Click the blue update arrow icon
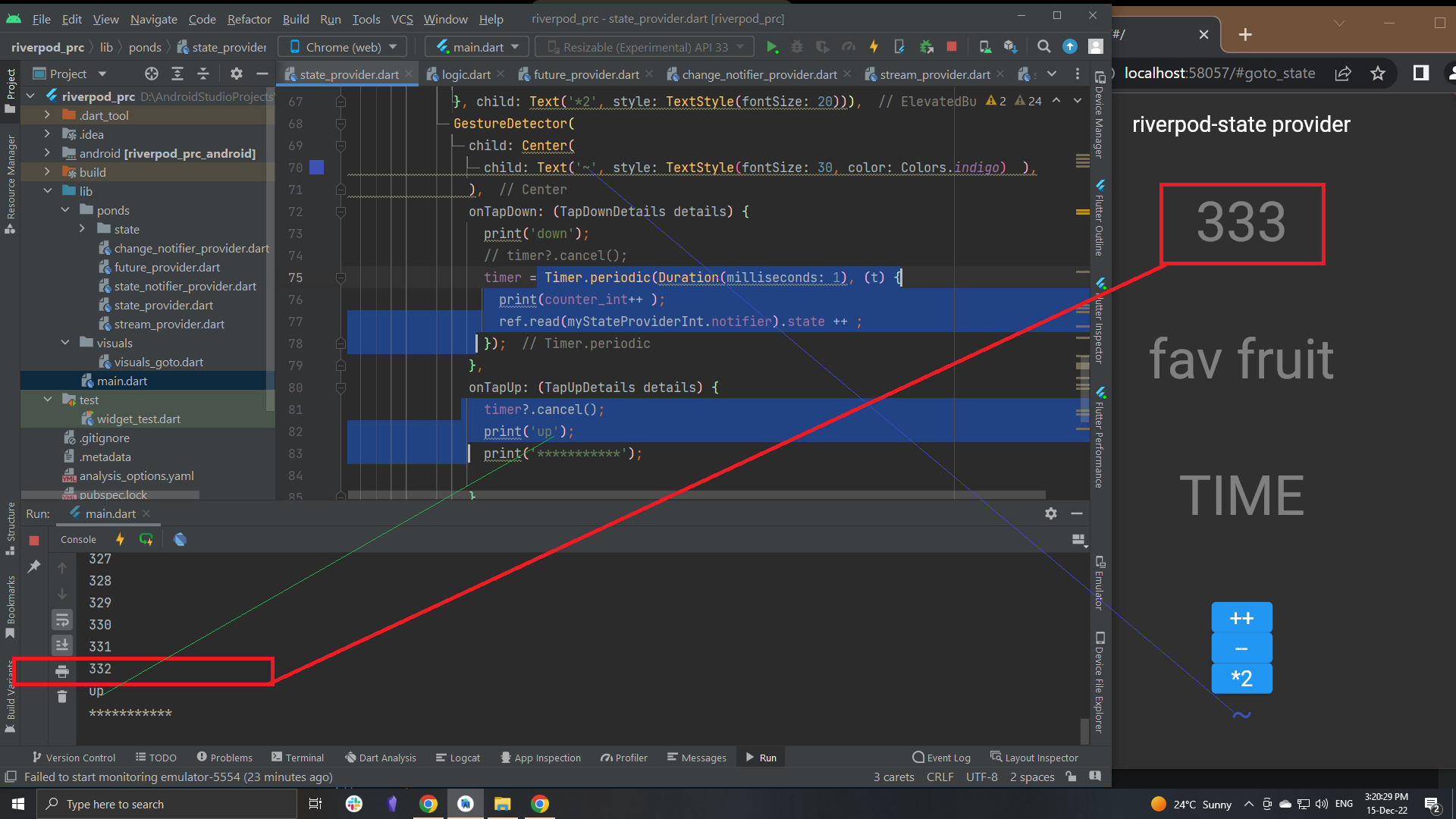This screenshot has height=819, width=1456. pyautogui.click(x=1070, y=47)
